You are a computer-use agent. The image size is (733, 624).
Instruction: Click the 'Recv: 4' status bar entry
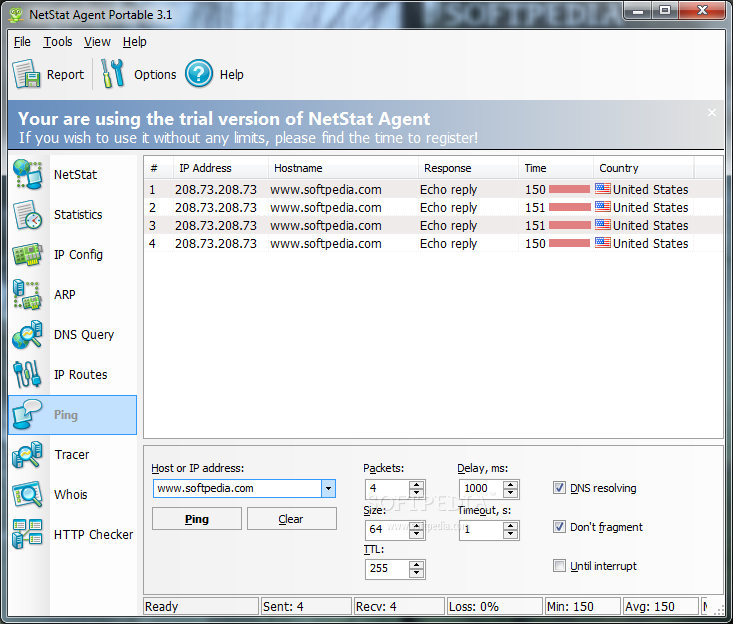(x=399, y=606)
